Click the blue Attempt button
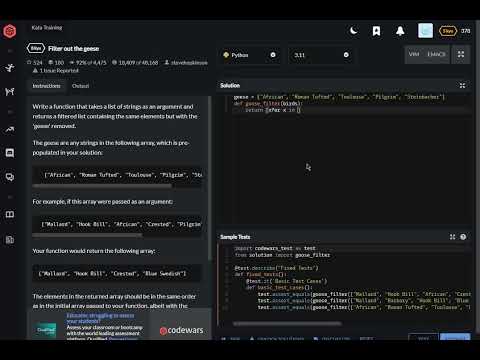Image resolution: width=480 pixels, height=360 pixels. (455, 337)
